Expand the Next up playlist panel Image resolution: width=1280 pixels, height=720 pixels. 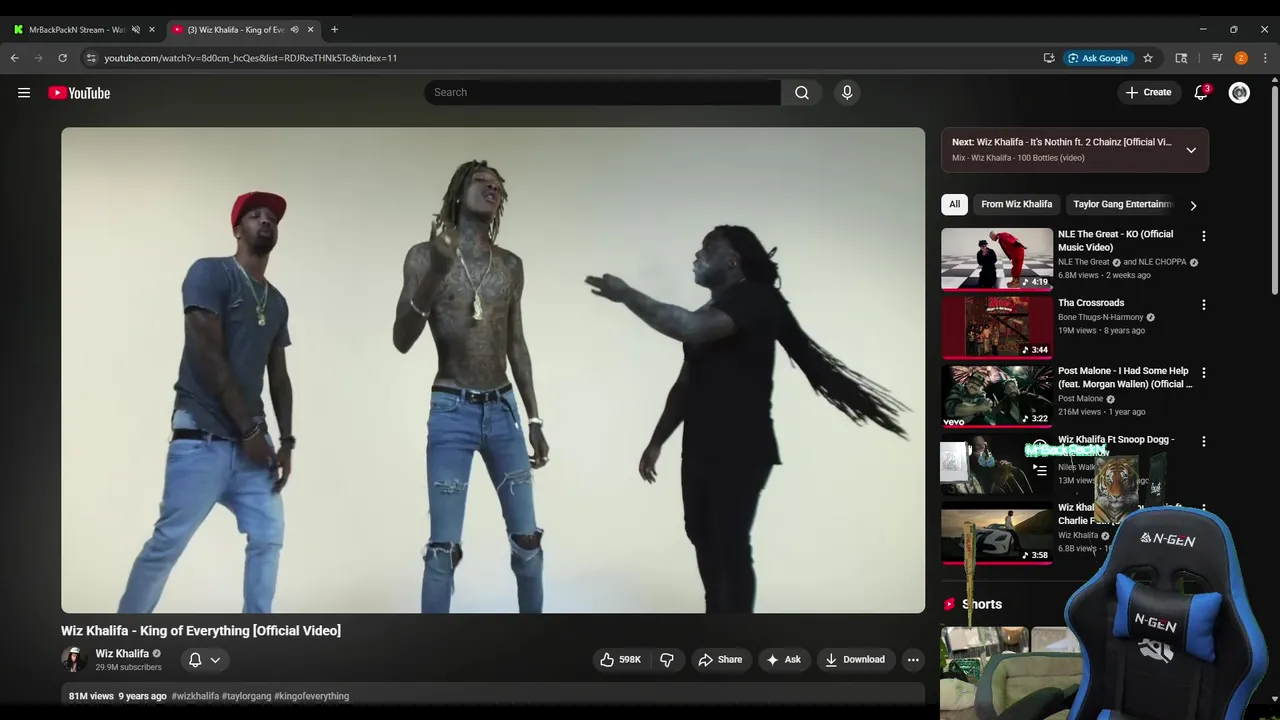1191,150
